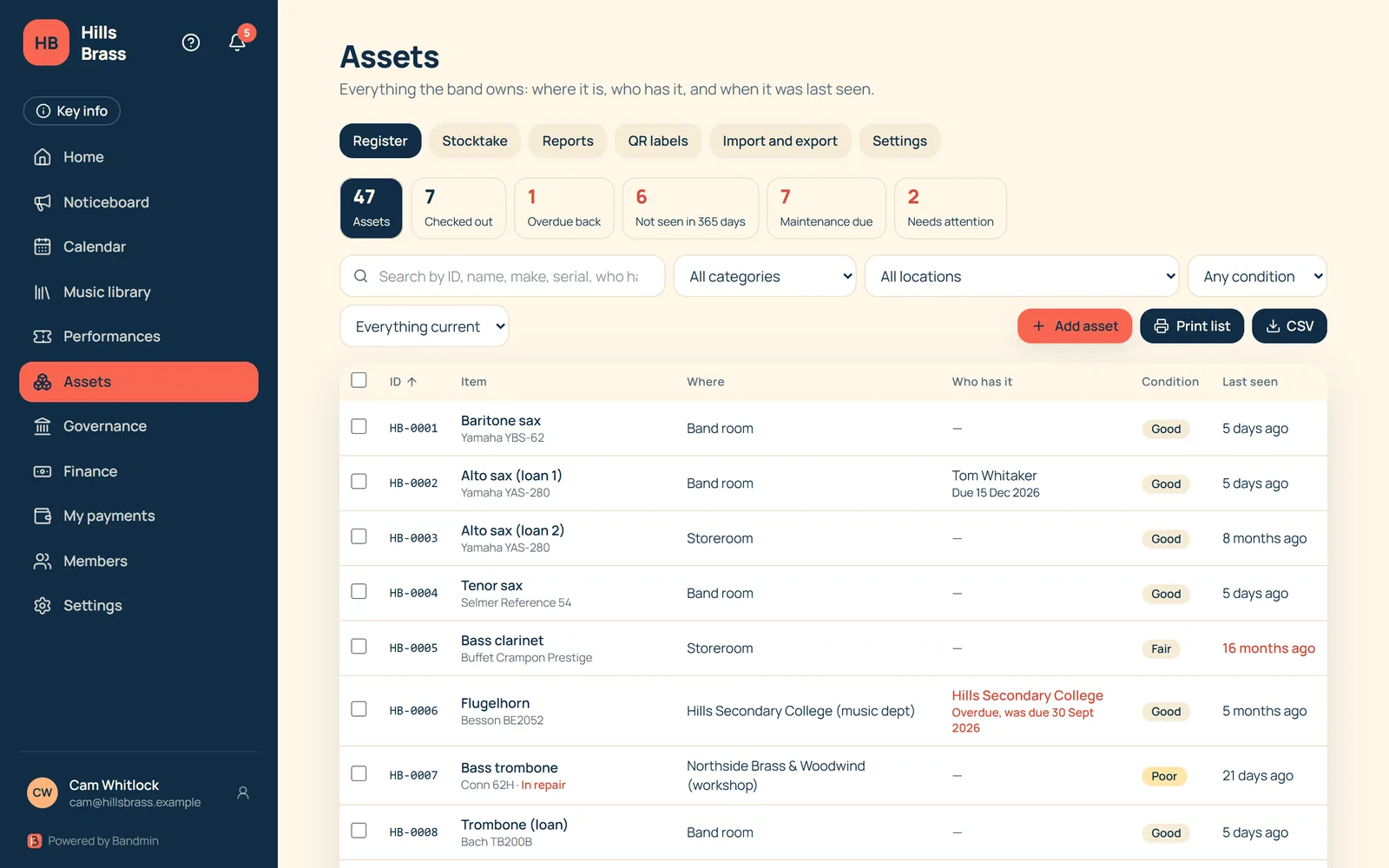Switch to the Reports tab
This screenshot has width=1389, height=868.
pyautogui.click(x=568, y=141)
